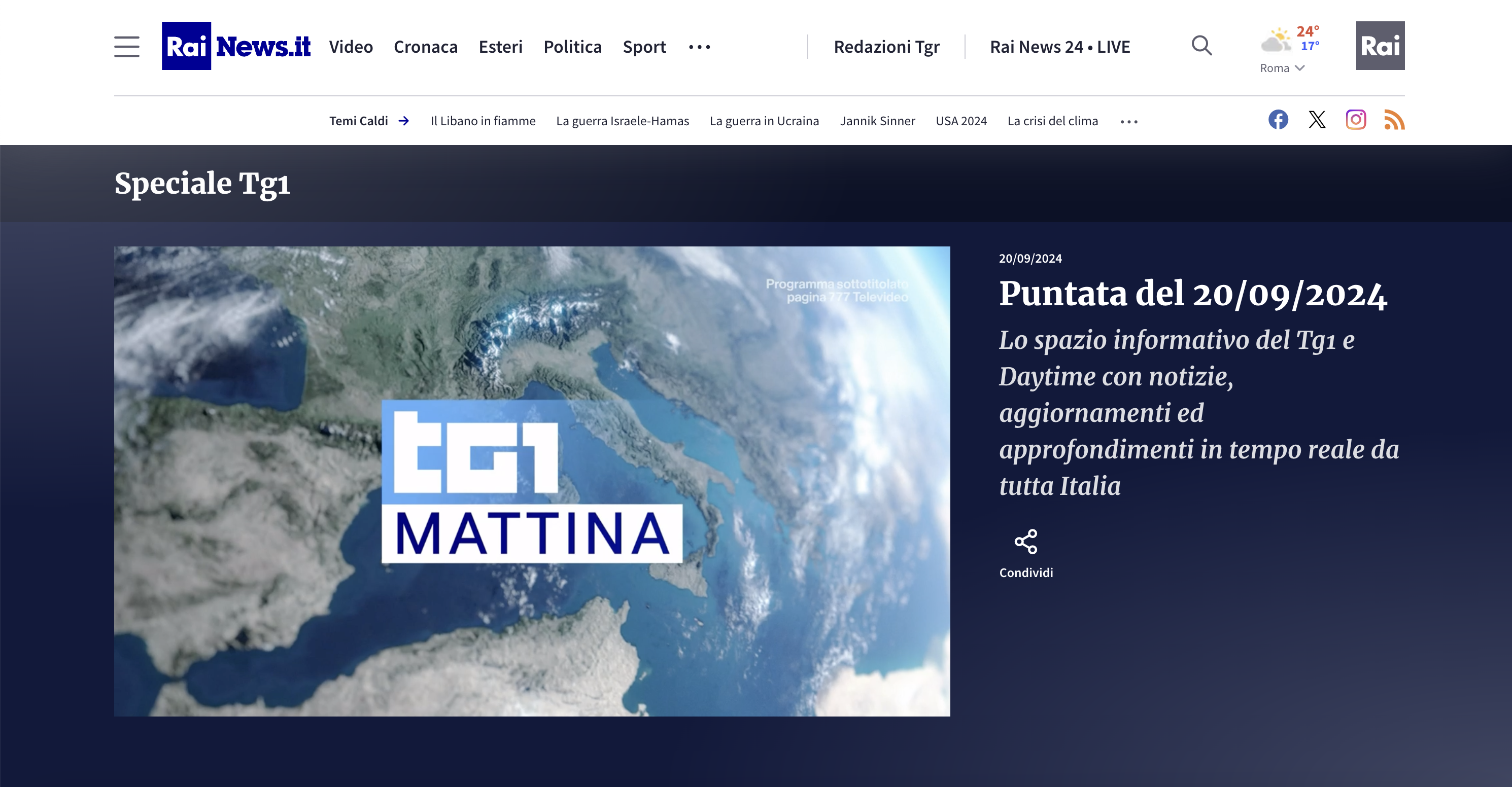The image size is (1512, 787).
Task: Play the Tg1 Mattina video thumbnail
Action: point(532,481)
